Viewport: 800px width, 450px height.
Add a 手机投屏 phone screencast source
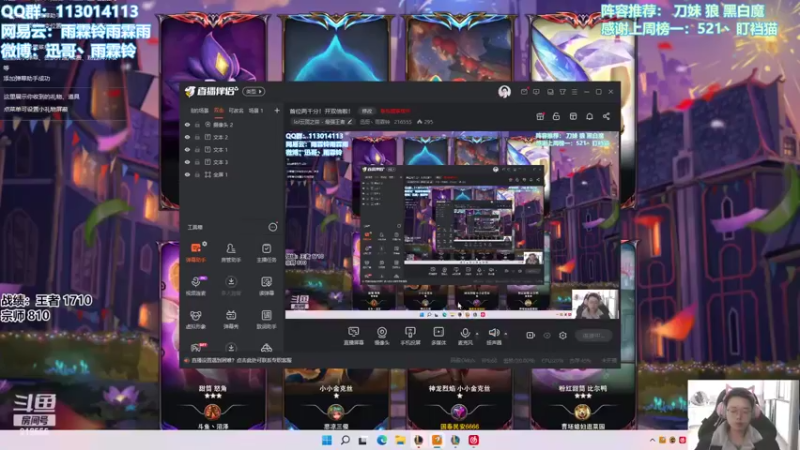[410, 336]
